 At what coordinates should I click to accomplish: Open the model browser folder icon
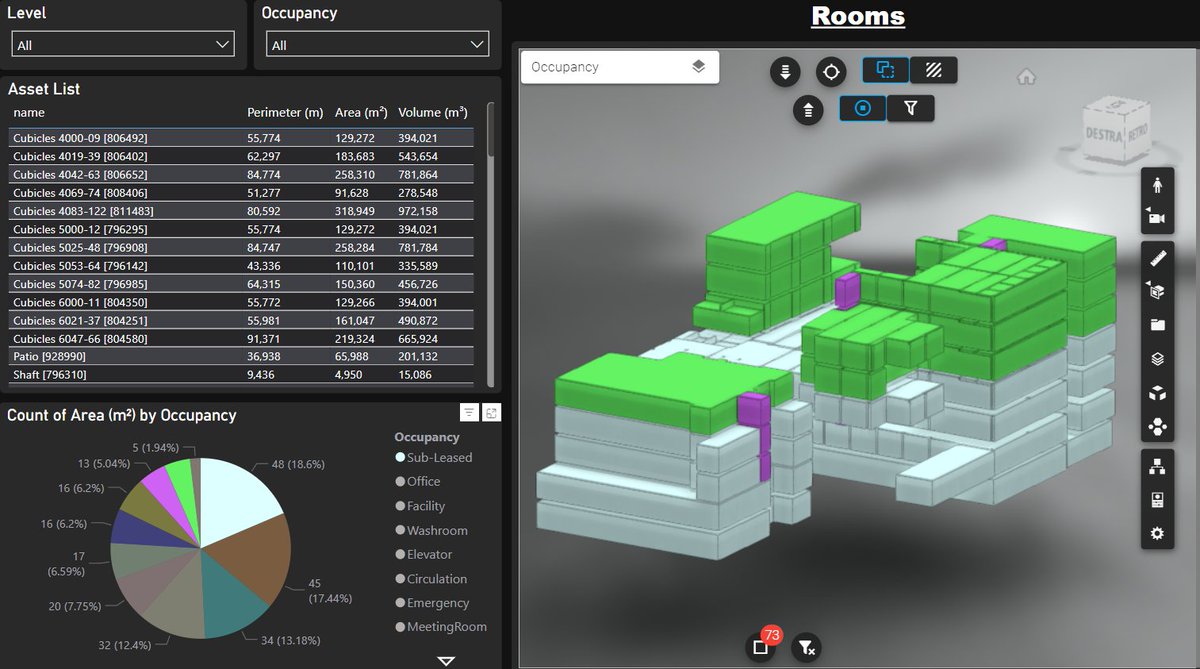click(1157, 324)
